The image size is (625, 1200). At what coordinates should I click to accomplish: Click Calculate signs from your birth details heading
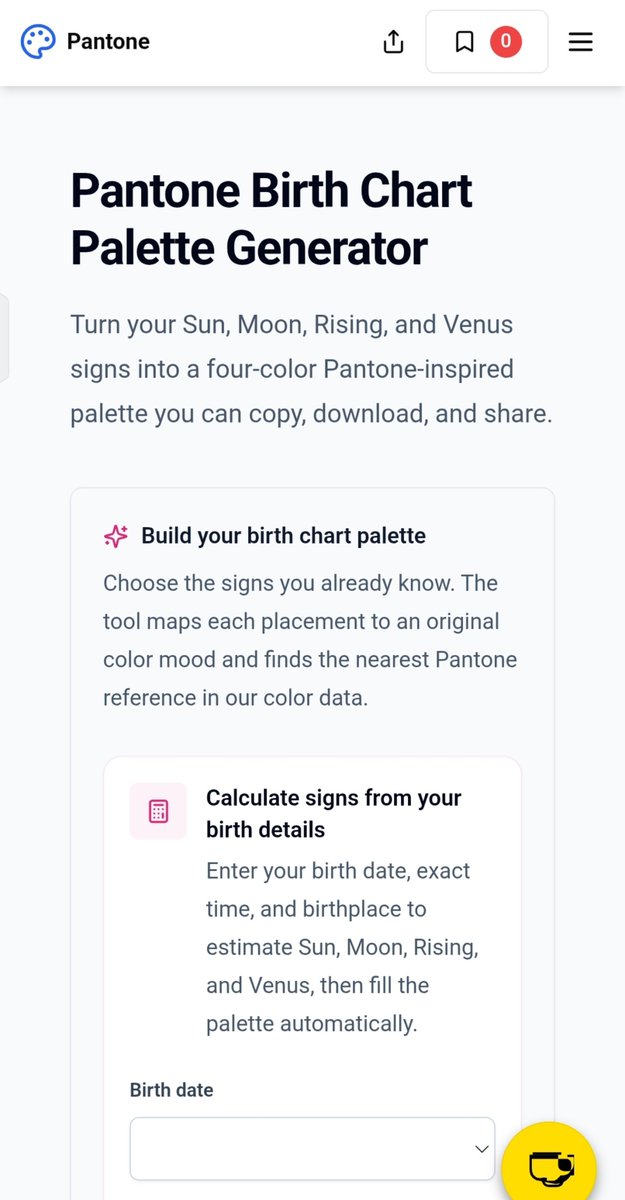point(334,813)
